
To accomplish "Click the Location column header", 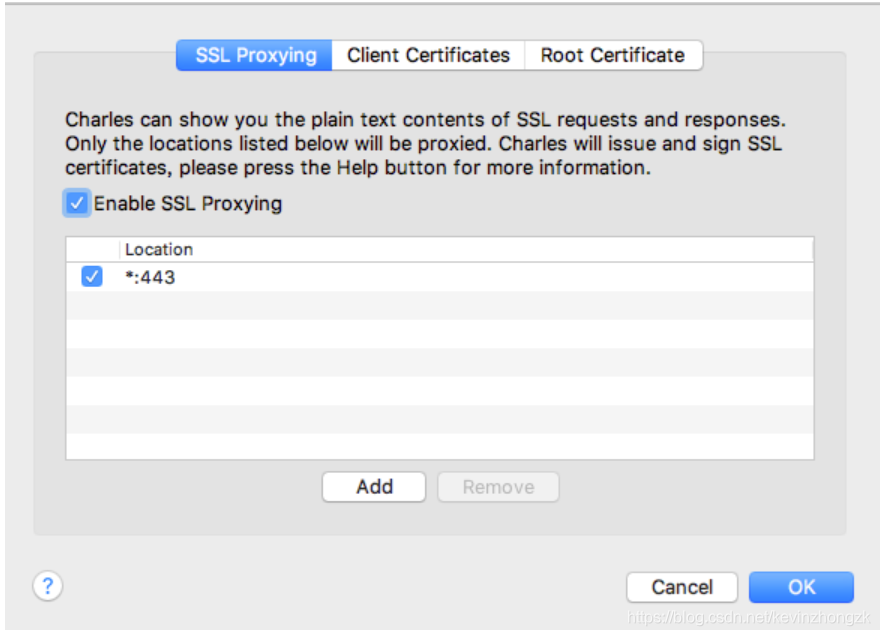I will click(x=466, y=249).
